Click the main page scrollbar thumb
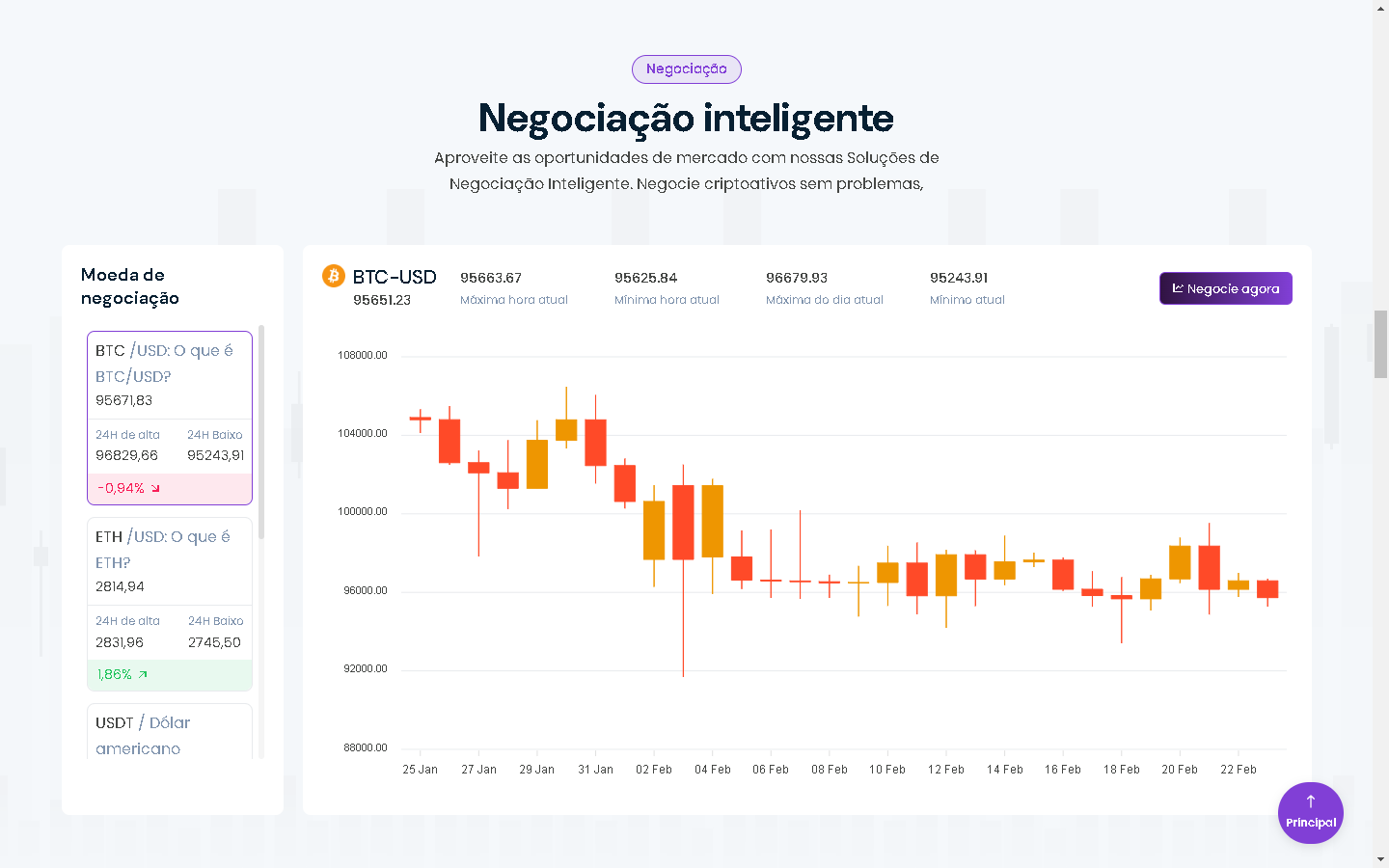This screenshot has width=1389, height=868. pos(1380,344)
